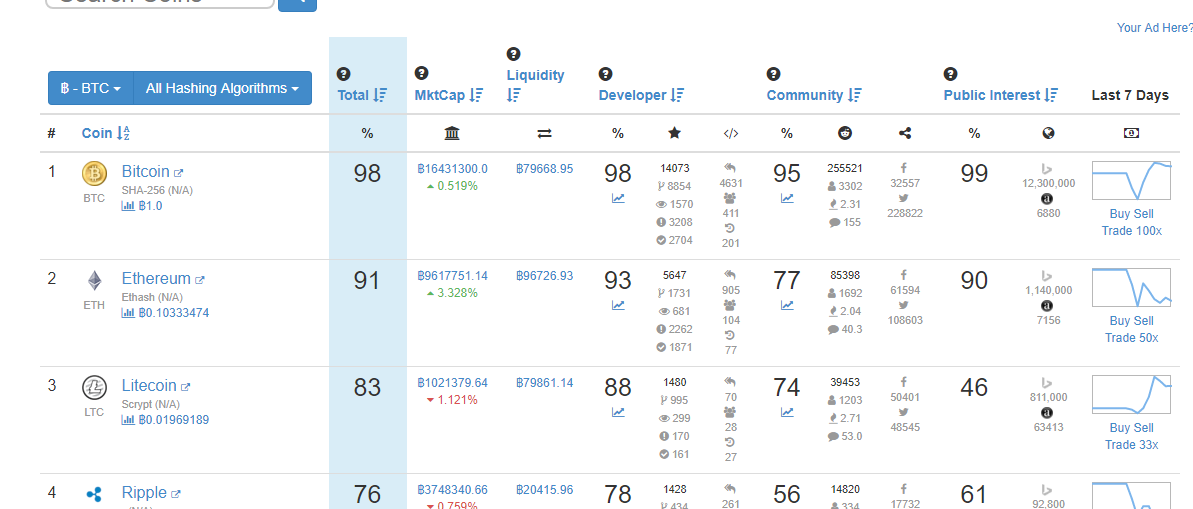Viewport: 1193px width, 509px height.
Task: Click the Bitcoin logo icon
Action: [x=94, y=174]
